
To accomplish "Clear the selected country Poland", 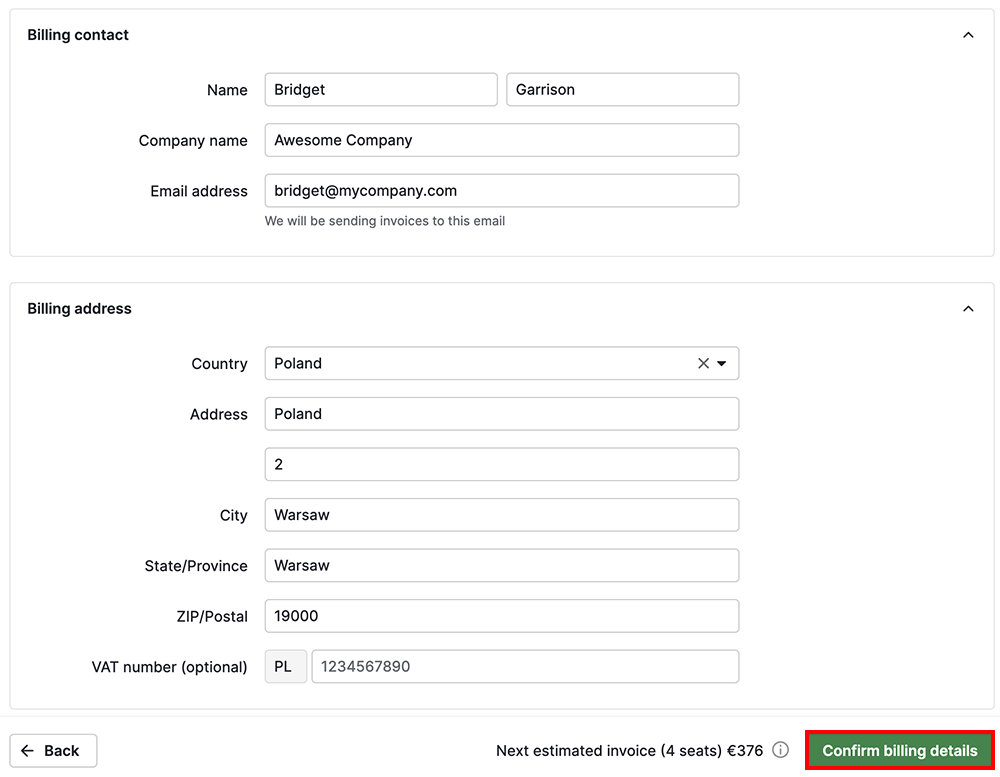I will pyautogui.click(x=703, y=364).
